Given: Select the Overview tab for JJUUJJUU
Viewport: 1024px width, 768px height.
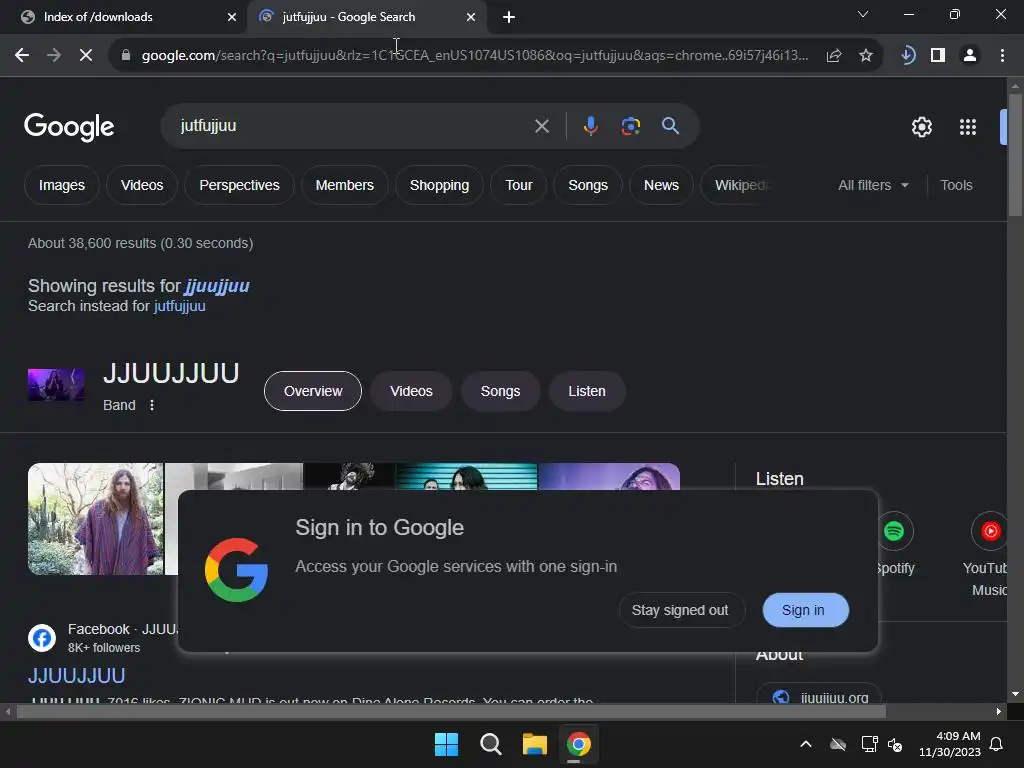Looking at the screenshot, I should pyautogui.click(x=313, y=391).
